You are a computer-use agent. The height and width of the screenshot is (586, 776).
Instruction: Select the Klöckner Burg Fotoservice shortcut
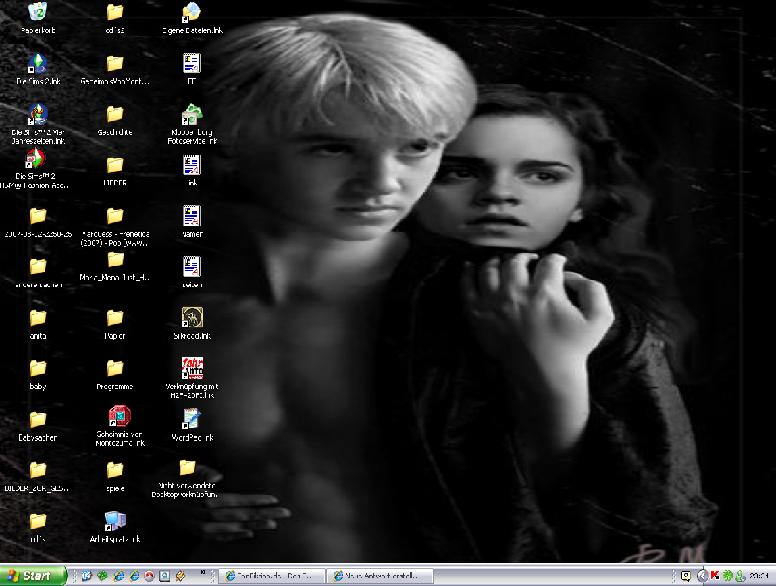click(x=191, y=116)
